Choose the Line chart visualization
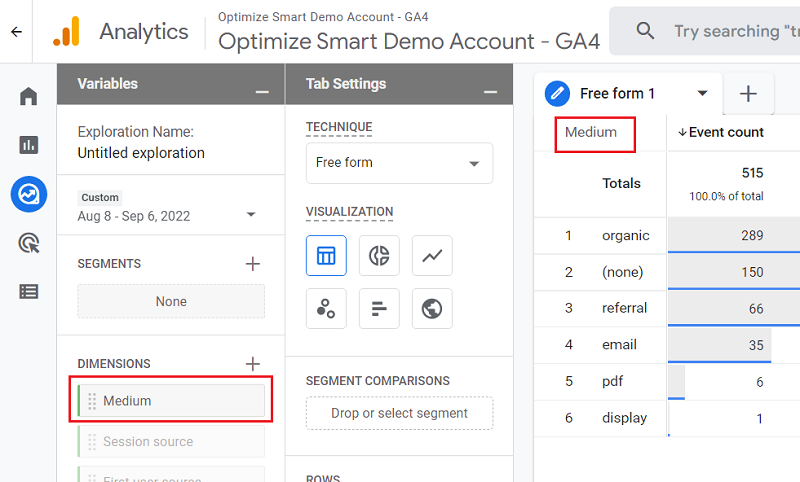Screen dimensions: 800x482 coord(432,255)
